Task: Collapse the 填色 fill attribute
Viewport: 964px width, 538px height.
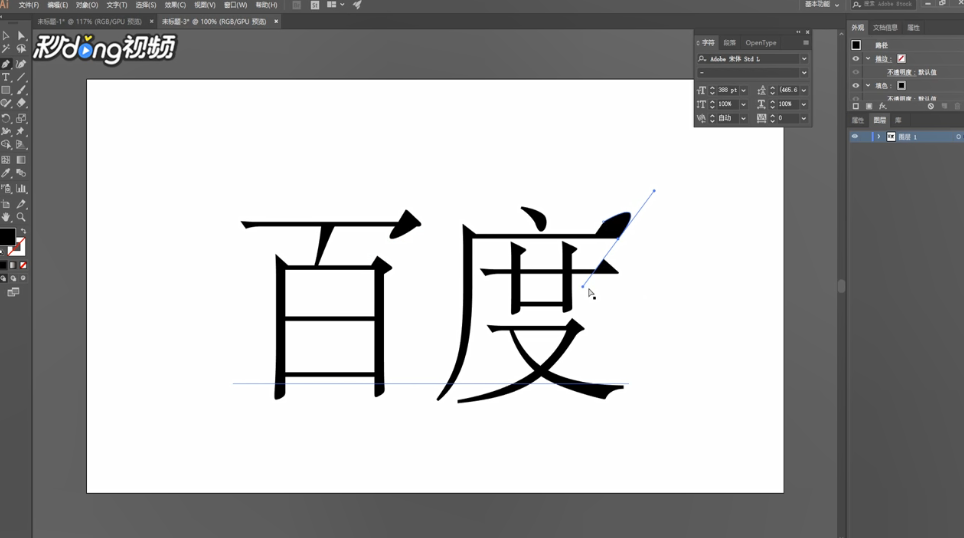Action: pos(868,85)
